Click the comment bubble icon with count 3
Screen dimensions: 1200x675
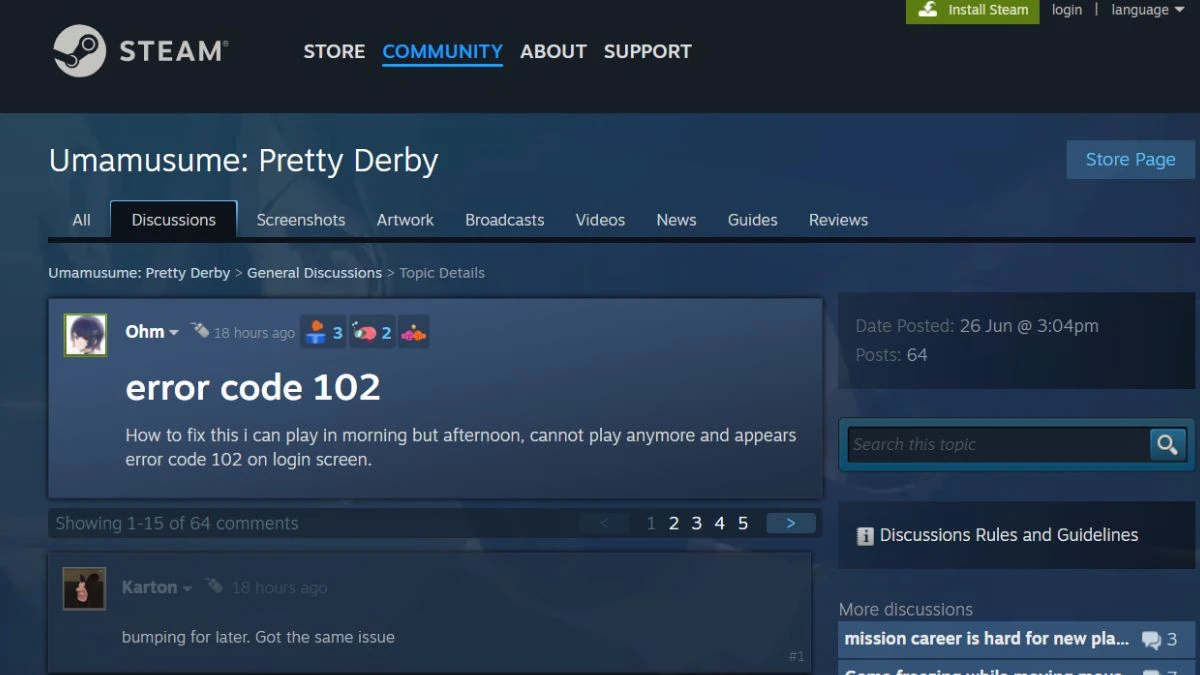[1152, 640]
